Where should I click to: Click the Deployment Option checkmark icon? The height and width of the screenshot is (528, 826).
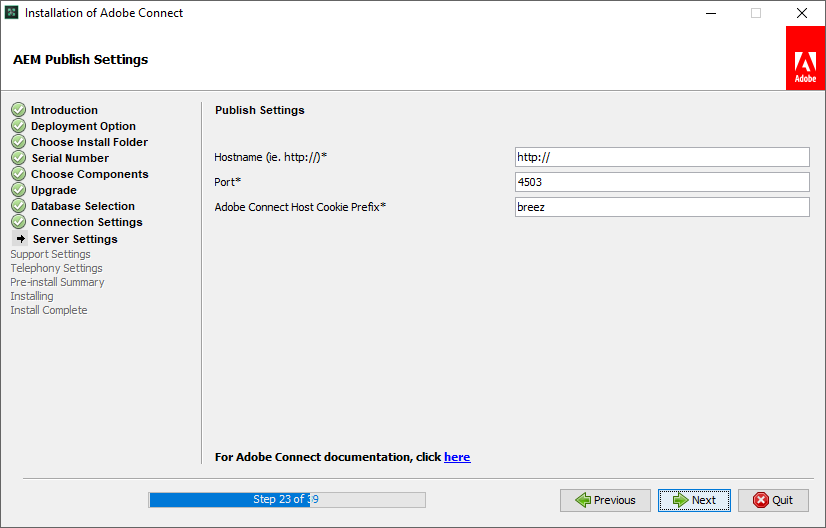(x=18, y=125)
